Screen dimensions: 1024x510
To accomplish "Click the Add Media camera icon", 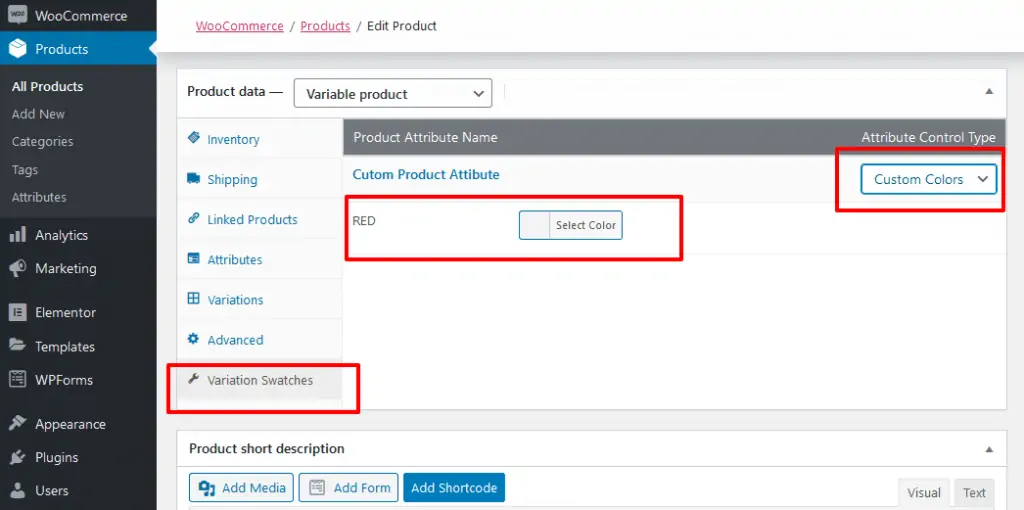I will click(x=207, y=488).
